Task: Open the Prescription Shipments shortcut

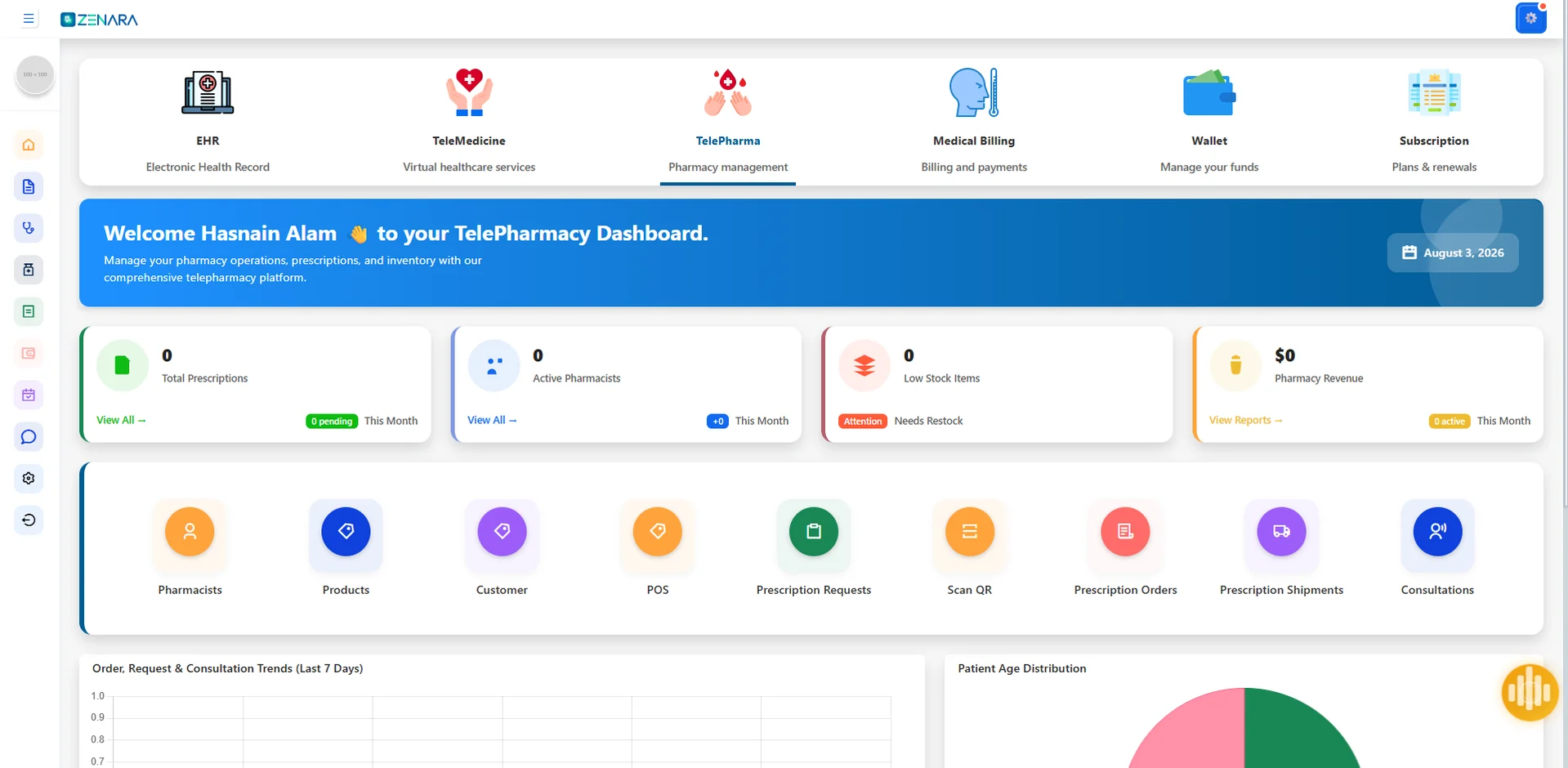Action: [1281, 532]
